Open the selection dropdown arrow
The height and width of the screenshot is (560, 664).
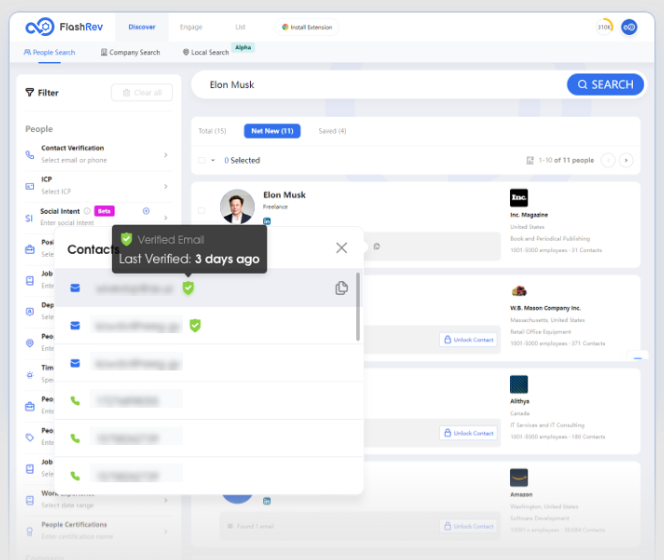(x=213, y=160)
